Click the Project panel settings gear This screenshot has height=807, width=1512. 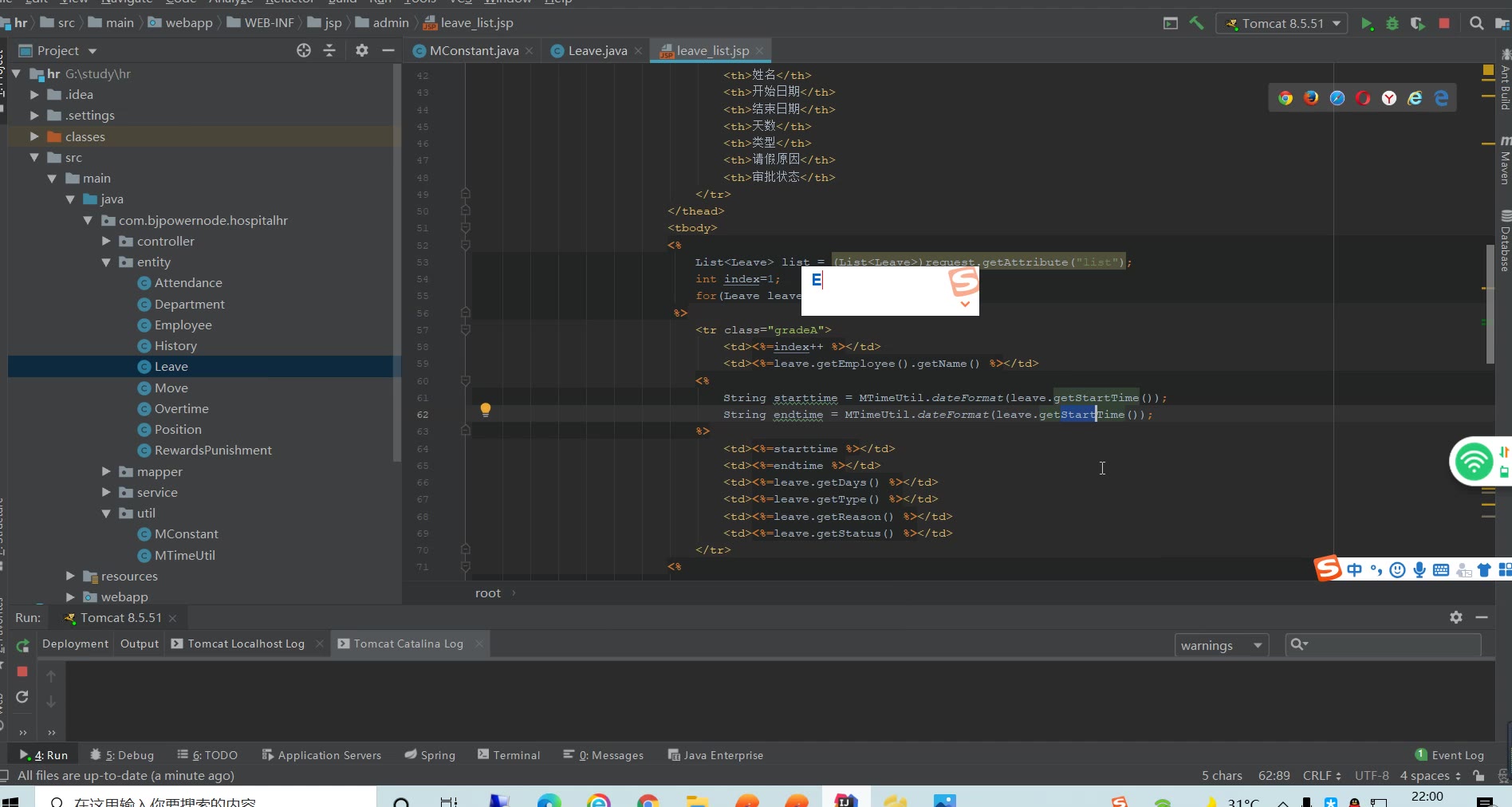click(x=362, y=50)
